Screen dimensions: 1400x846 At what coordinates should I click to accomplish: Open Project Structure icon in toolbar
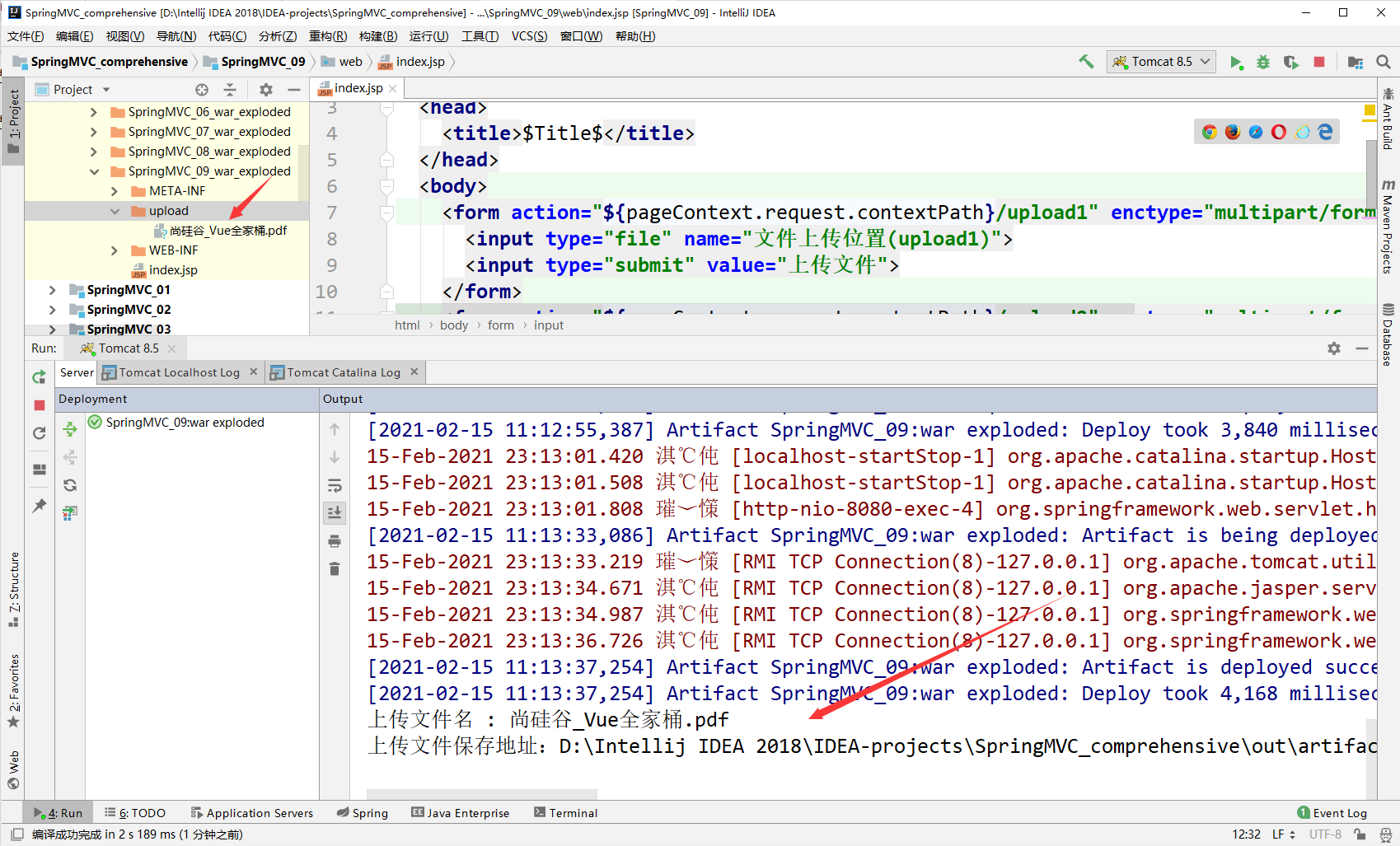[x=1355, y=63]
